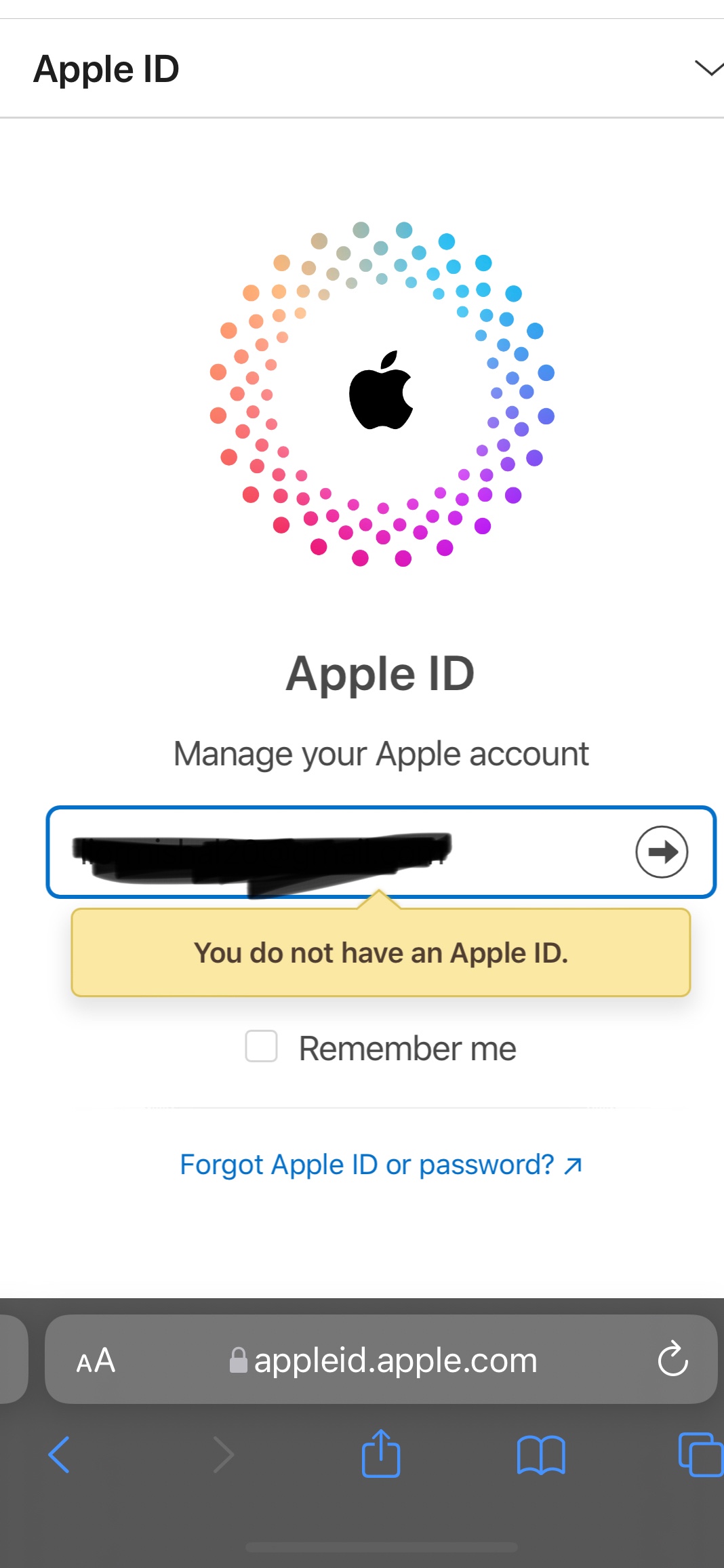The height and width of the screenshot is (1568, 724).
Task: Open the Bookmarks book icon
Action: point(540,1454)
